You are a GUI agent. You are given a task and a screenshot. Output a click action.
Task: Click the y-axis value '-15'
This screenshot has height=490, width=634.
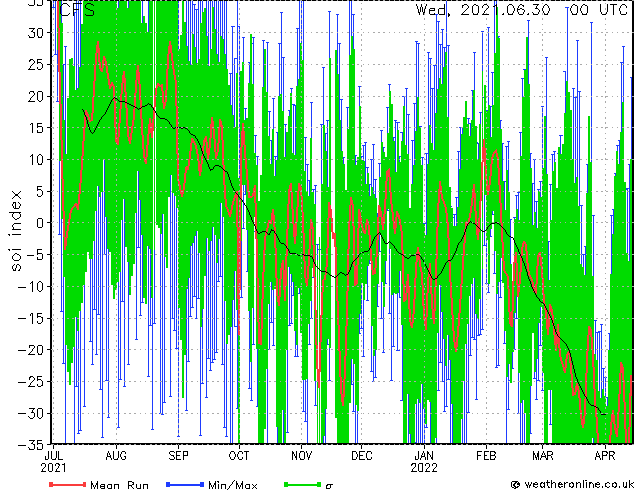click(x=31, y=318)
